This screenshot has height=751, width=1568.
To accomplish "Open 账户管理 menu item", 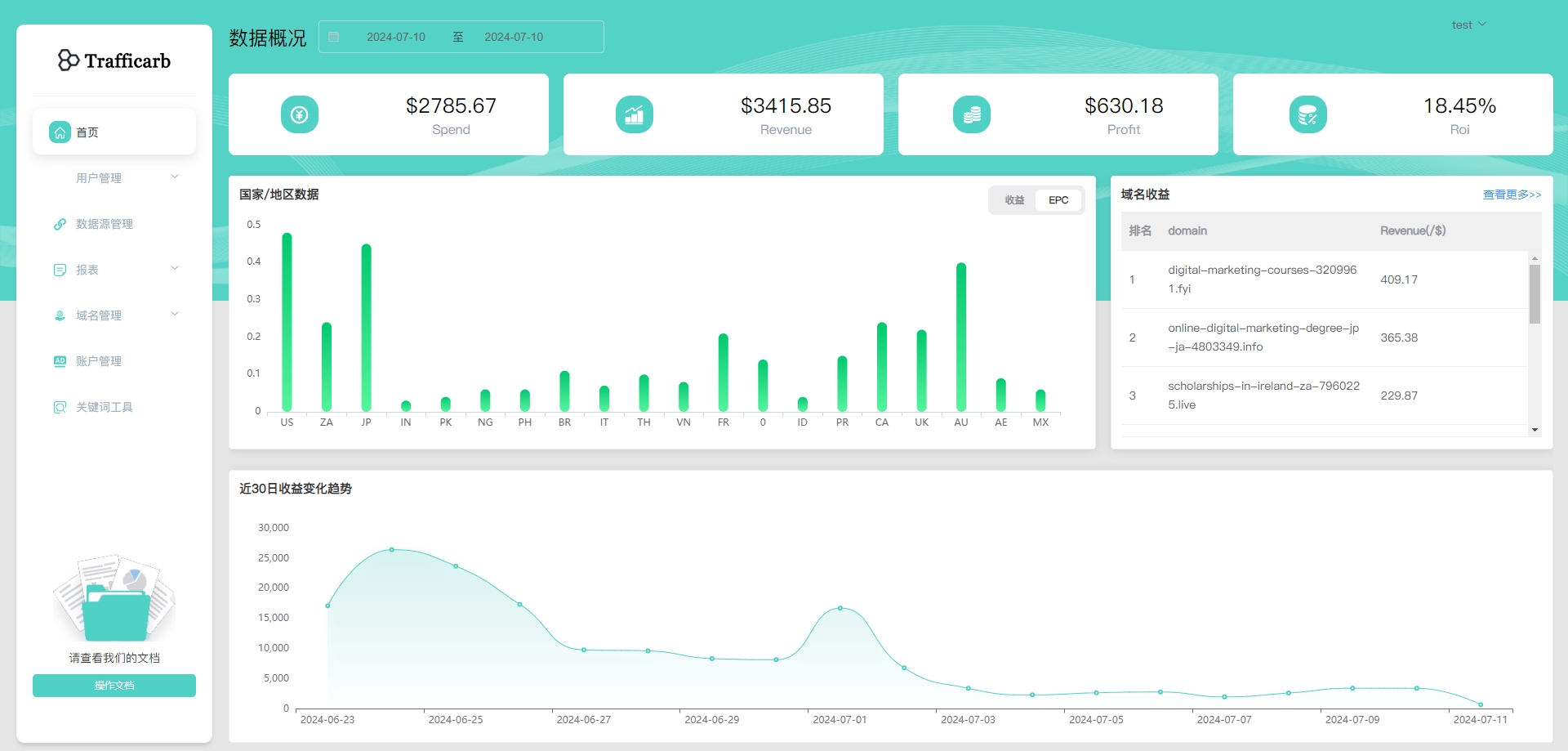I will point(114,361).
